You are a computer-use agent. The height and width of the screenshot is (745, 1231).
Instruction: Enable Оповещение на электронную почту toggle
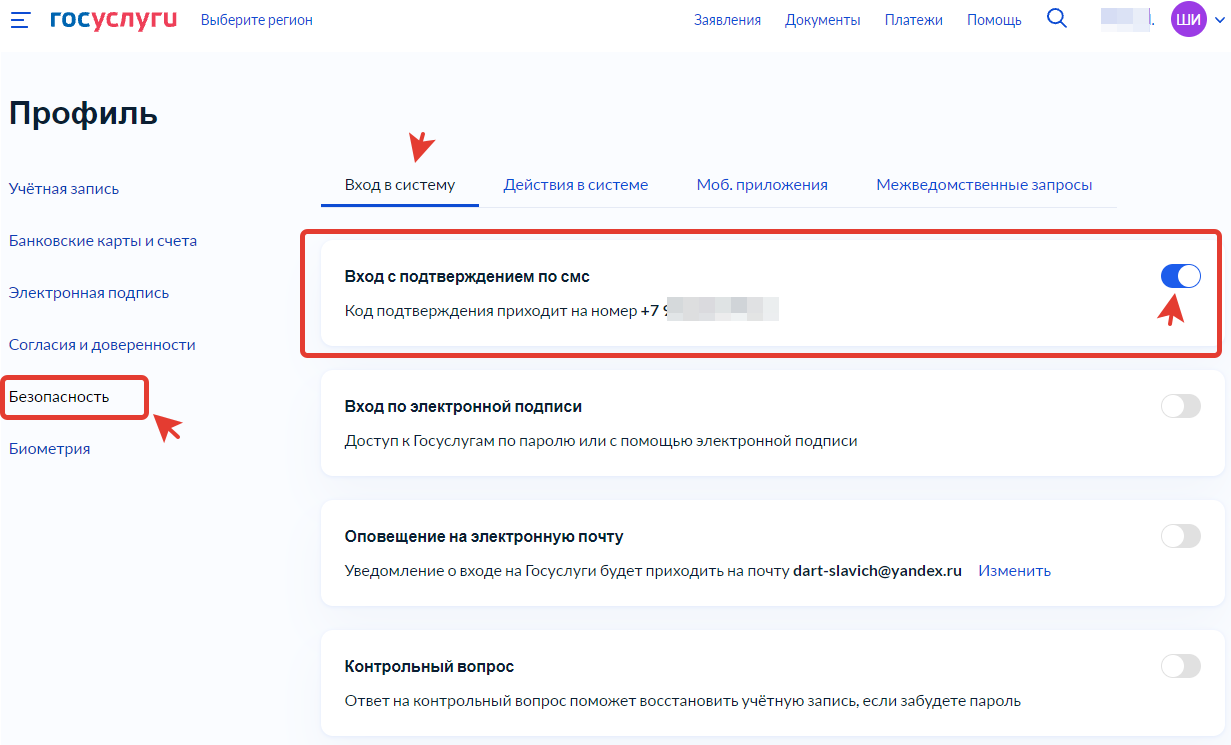click(x=1180, y=536)
